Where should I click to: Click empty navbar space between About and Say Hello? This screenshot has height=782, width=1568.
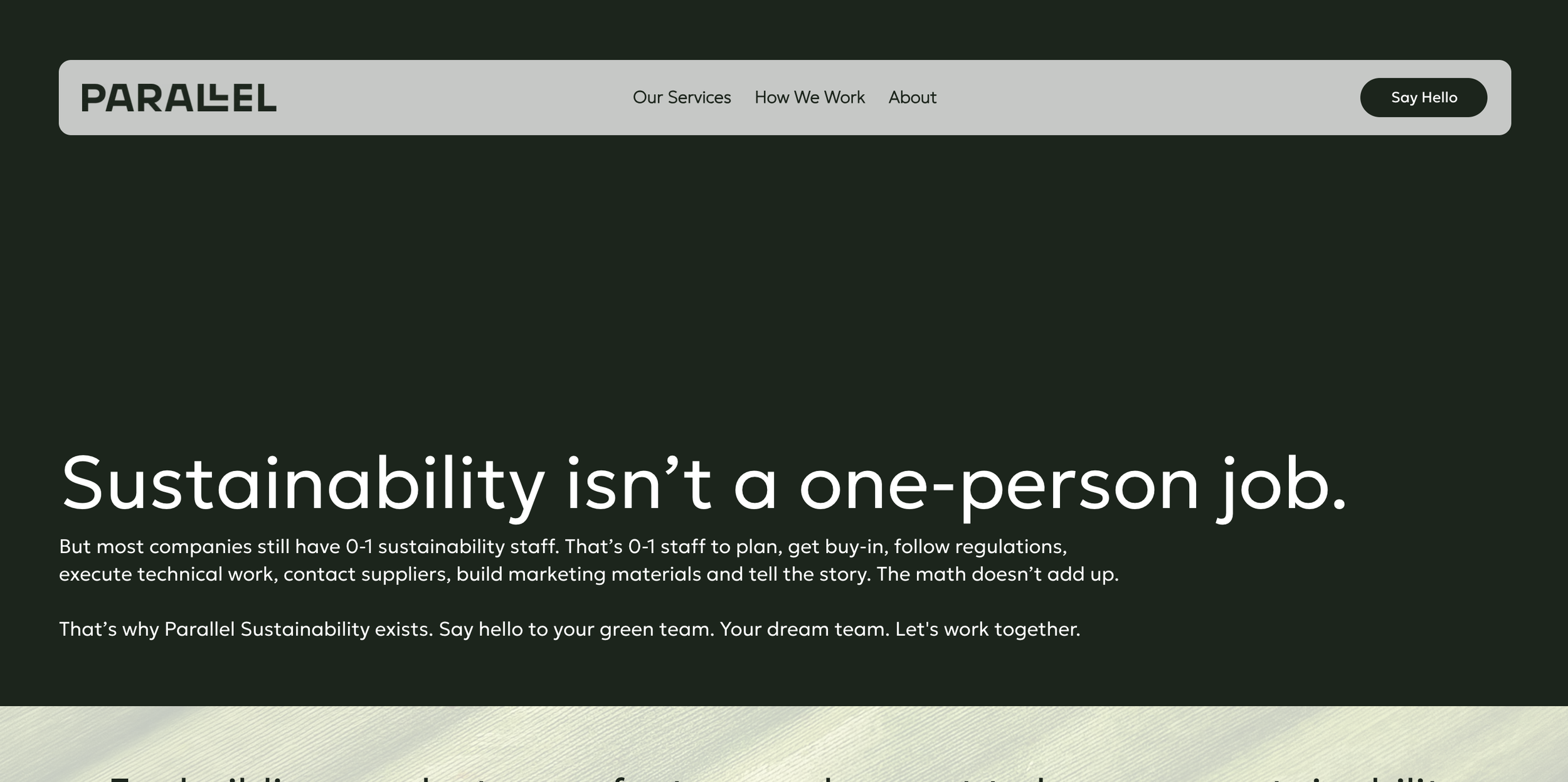[x=1148, y=98]
